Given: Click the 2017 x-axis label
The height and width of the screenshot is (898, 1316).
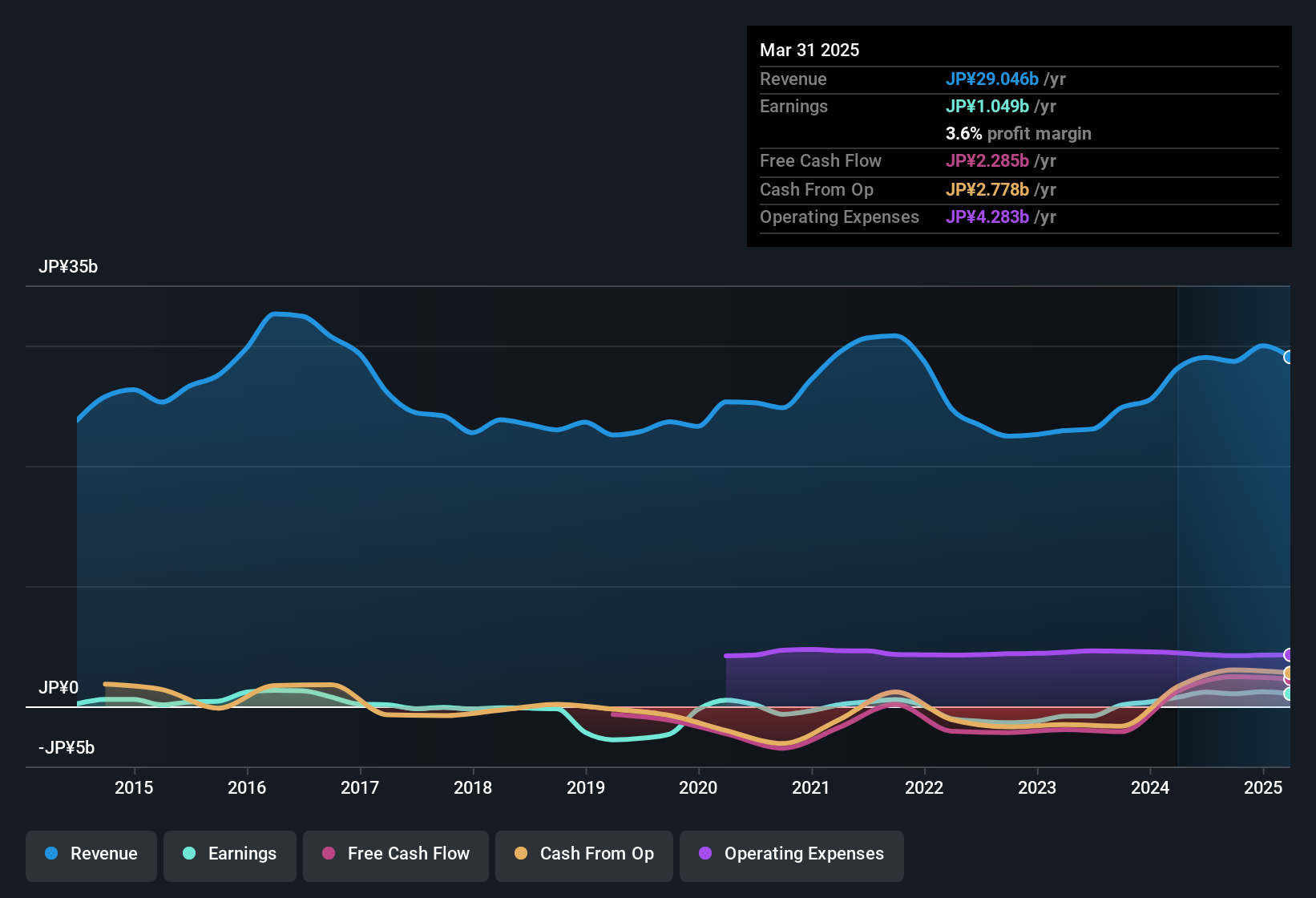Looking at the screenshot, I should point(360,787).
